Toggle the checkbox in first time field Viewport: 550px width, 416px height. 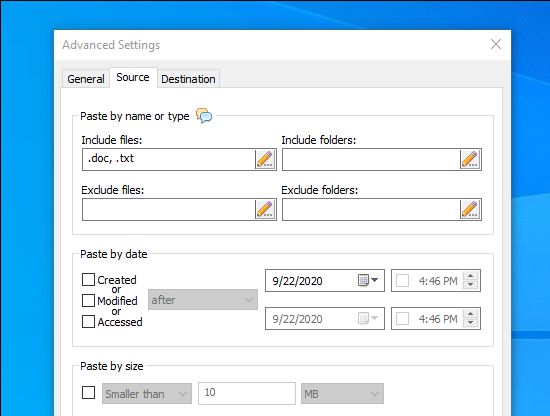[x=402, y=281]
